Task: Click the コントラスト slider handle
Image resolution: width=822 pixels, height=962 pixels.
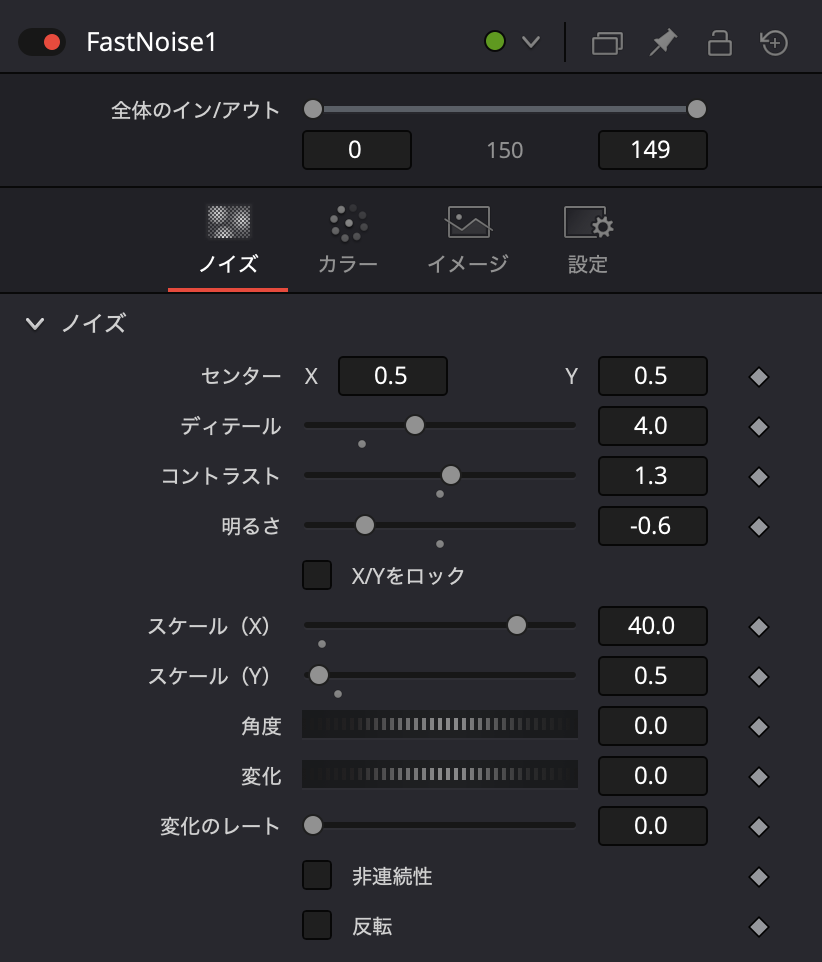Action: tap(452, 476)
